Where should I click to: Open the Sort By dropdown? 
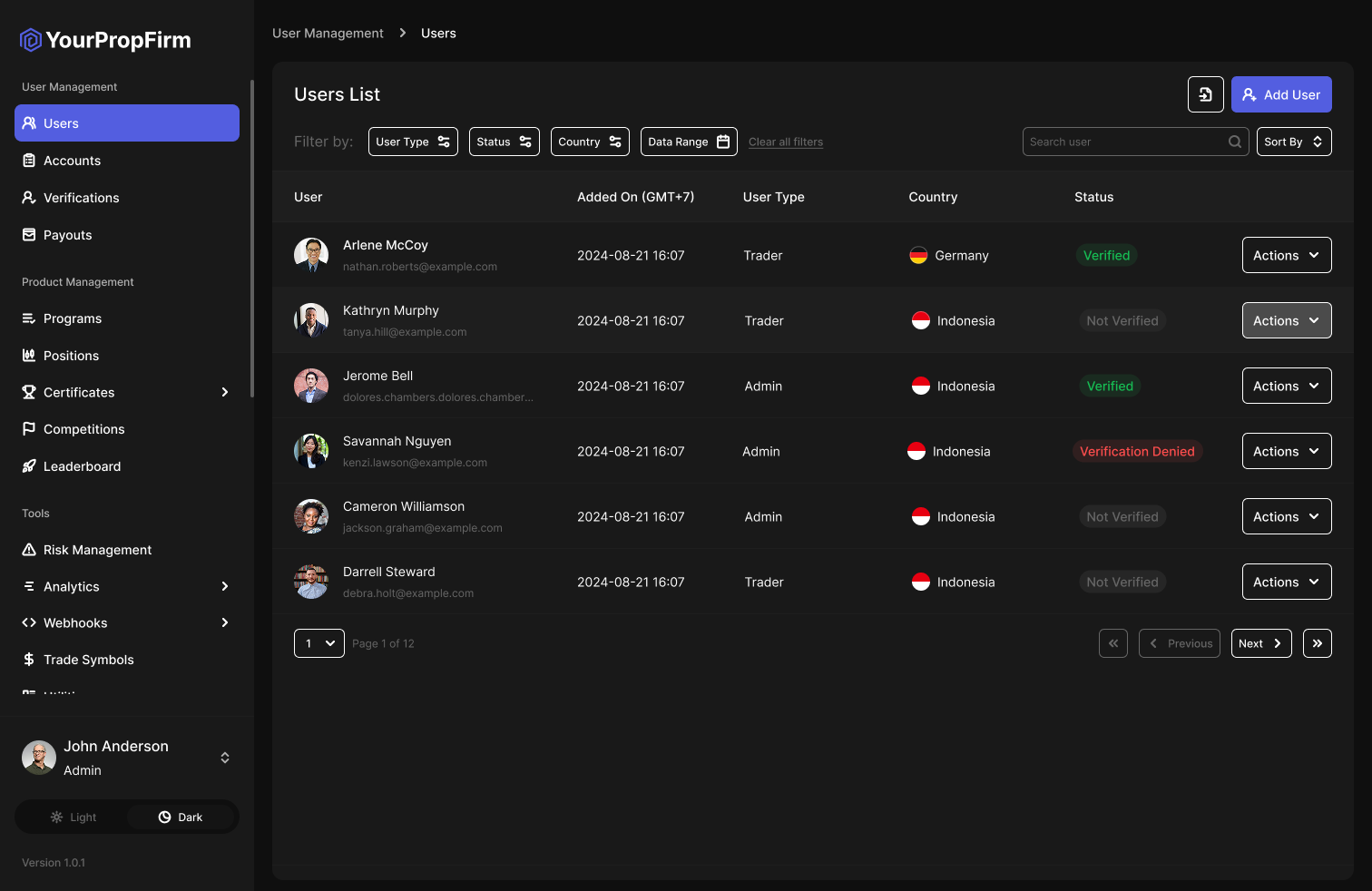[x=1293, y=142]
